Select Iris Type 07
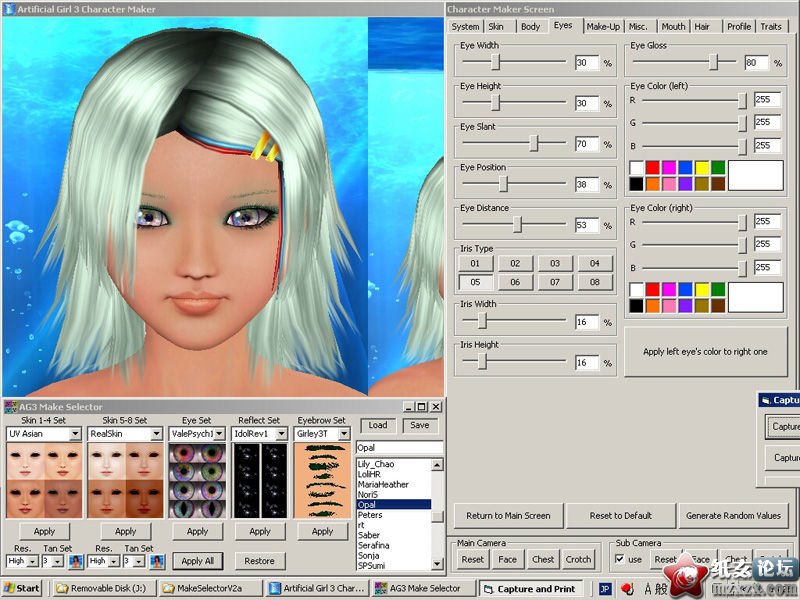800x600 pixels. pos(555,282)
